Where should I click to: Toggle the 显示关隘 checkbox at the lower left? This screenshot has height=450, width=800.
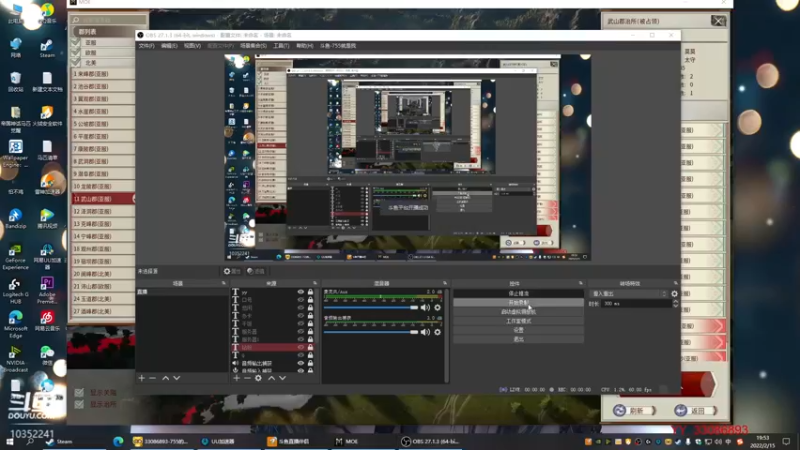tap(79, 392)
